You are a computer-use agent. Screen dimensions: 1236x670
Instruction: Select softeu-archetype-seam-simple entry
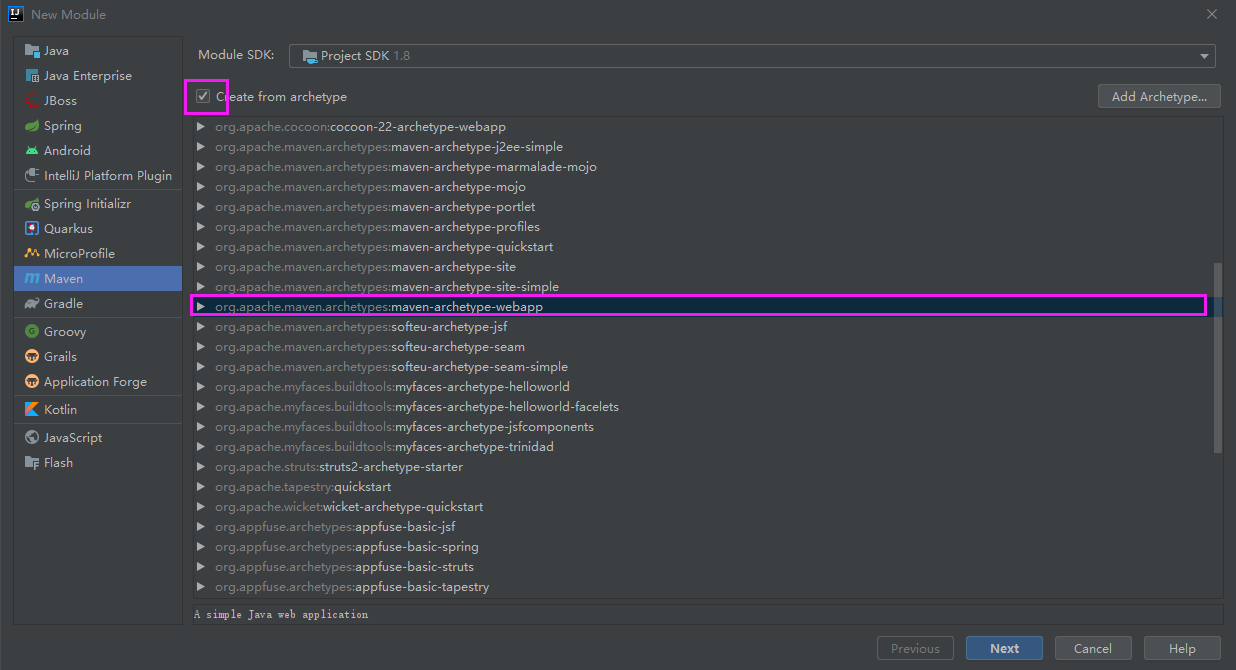[x=702, y=367]
